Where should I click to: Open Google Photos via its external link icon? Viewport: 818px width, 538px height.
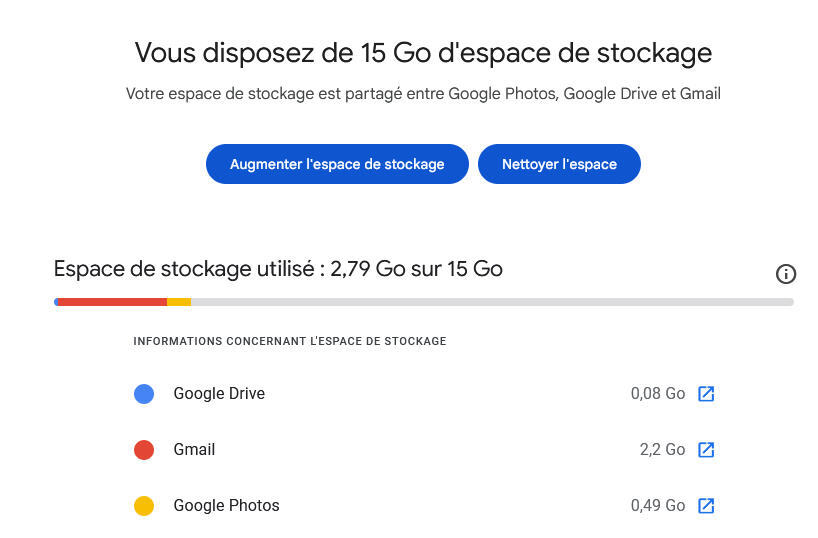pyautogui.click(x=706, y=506)
